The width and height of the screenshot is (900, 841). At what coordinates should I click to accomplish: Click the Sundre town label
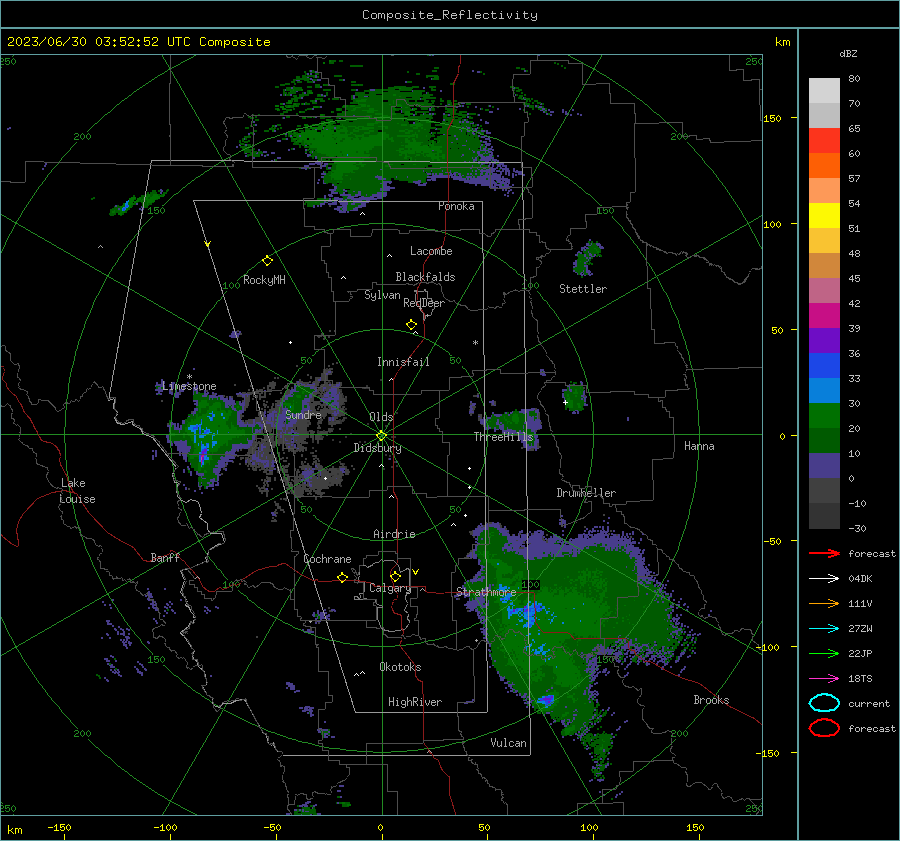[303, 414]
